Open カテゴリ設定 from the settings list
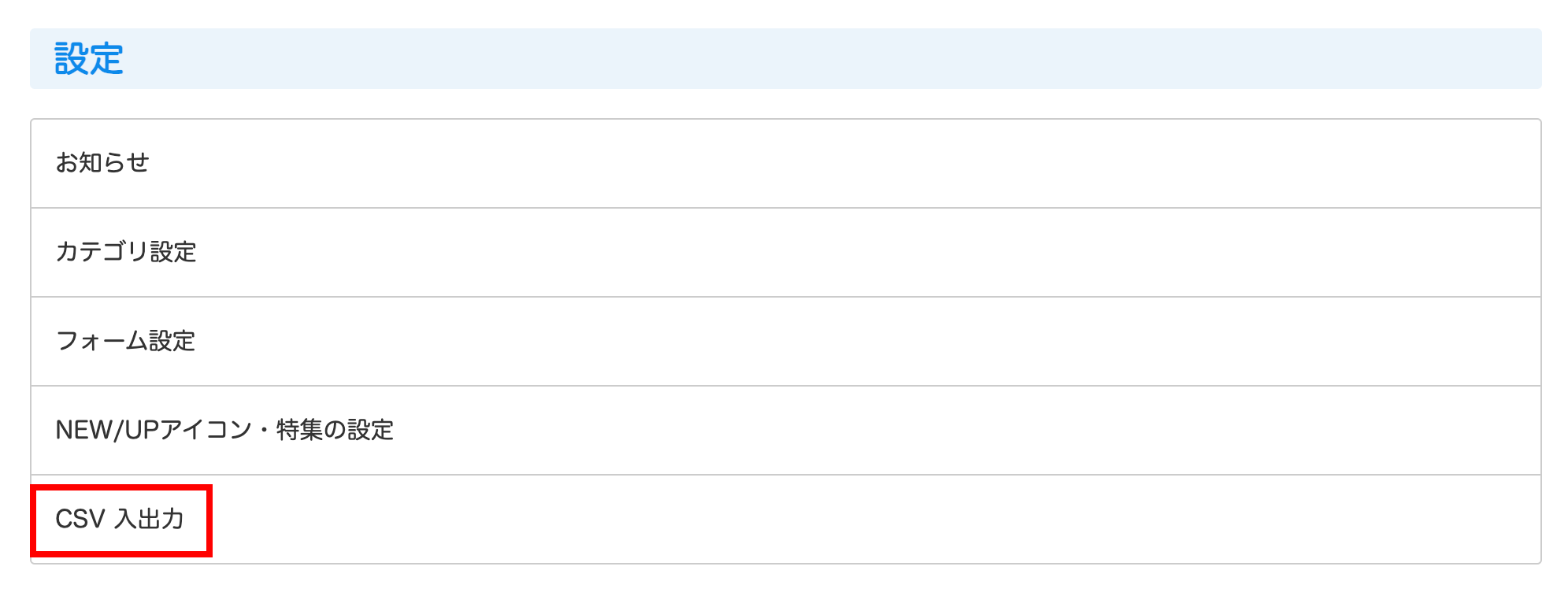The height and width of the screenshot is (596, 1568). tap(126, 252)
